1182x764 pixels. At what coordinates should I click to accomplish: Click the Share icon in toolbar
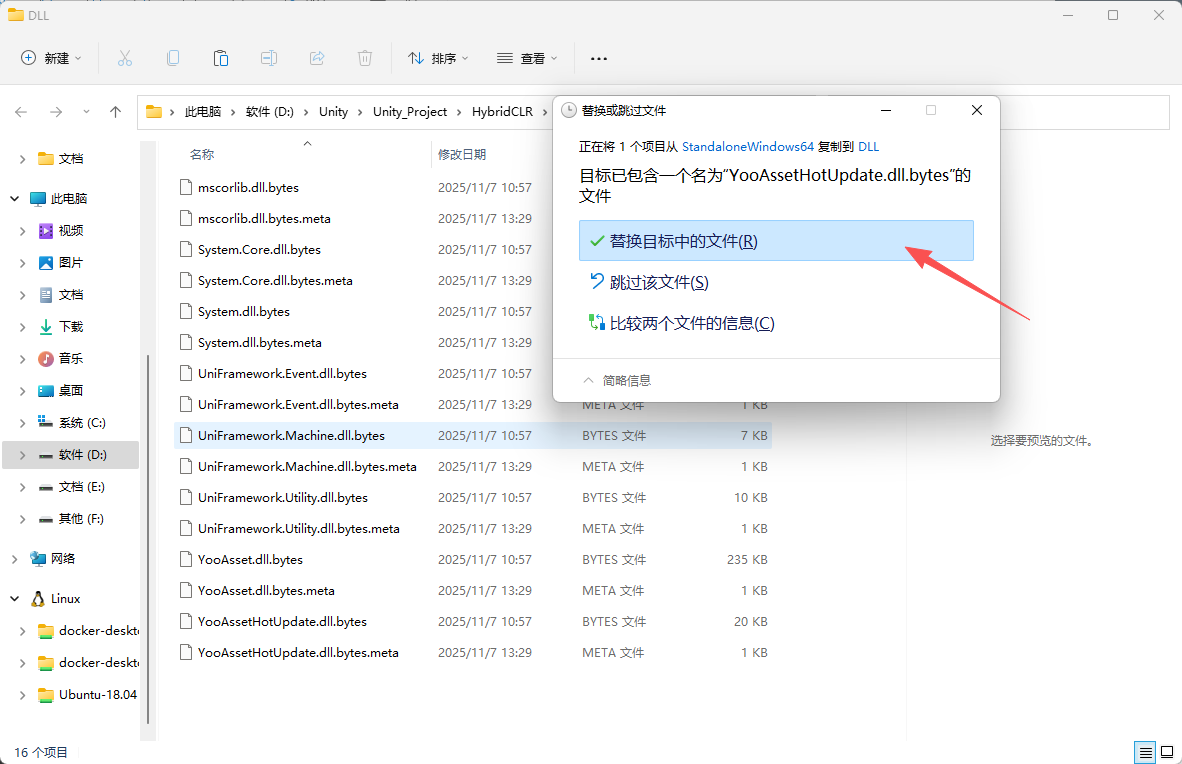click(x=317, y=58)
